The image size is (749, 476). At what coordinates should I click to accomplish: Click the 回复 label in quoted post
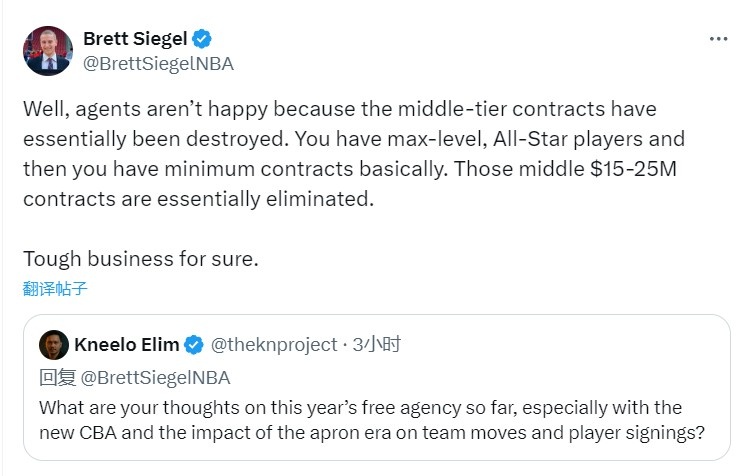pos(57,377)
